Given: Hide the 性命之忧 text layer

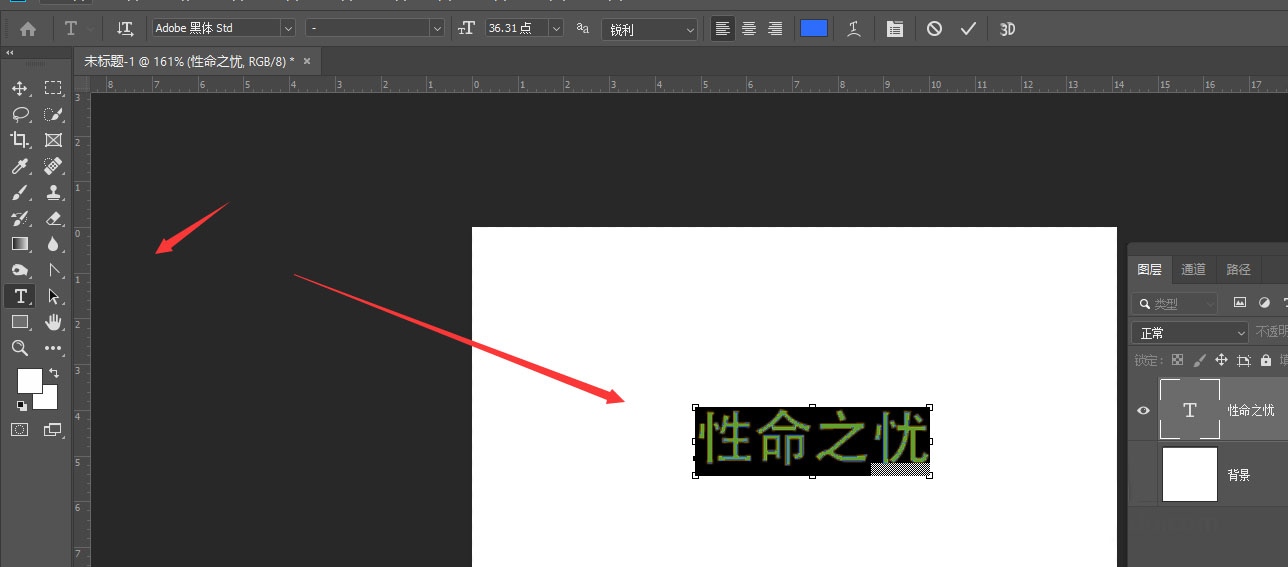Looking at the screenshot, I should tap(1144, 410).
